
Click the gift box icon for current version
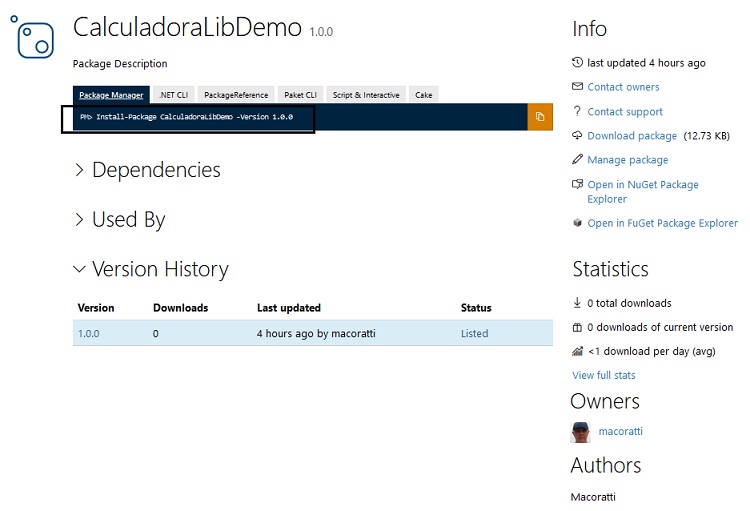pos(577,327)
